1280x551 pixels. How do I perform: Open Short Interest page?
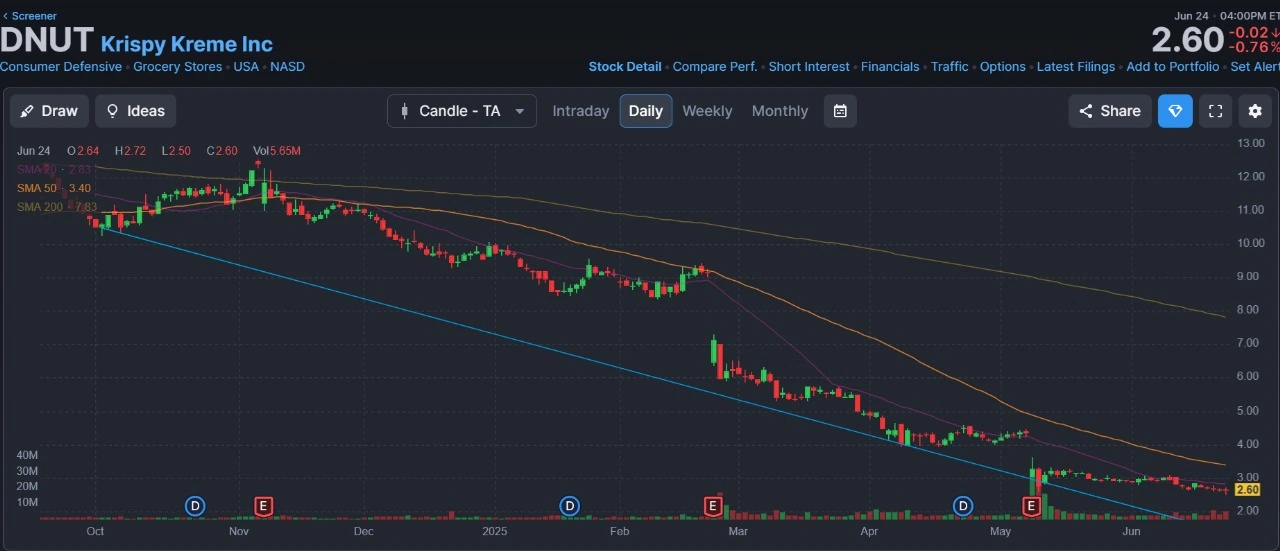(x=809, y=67)
